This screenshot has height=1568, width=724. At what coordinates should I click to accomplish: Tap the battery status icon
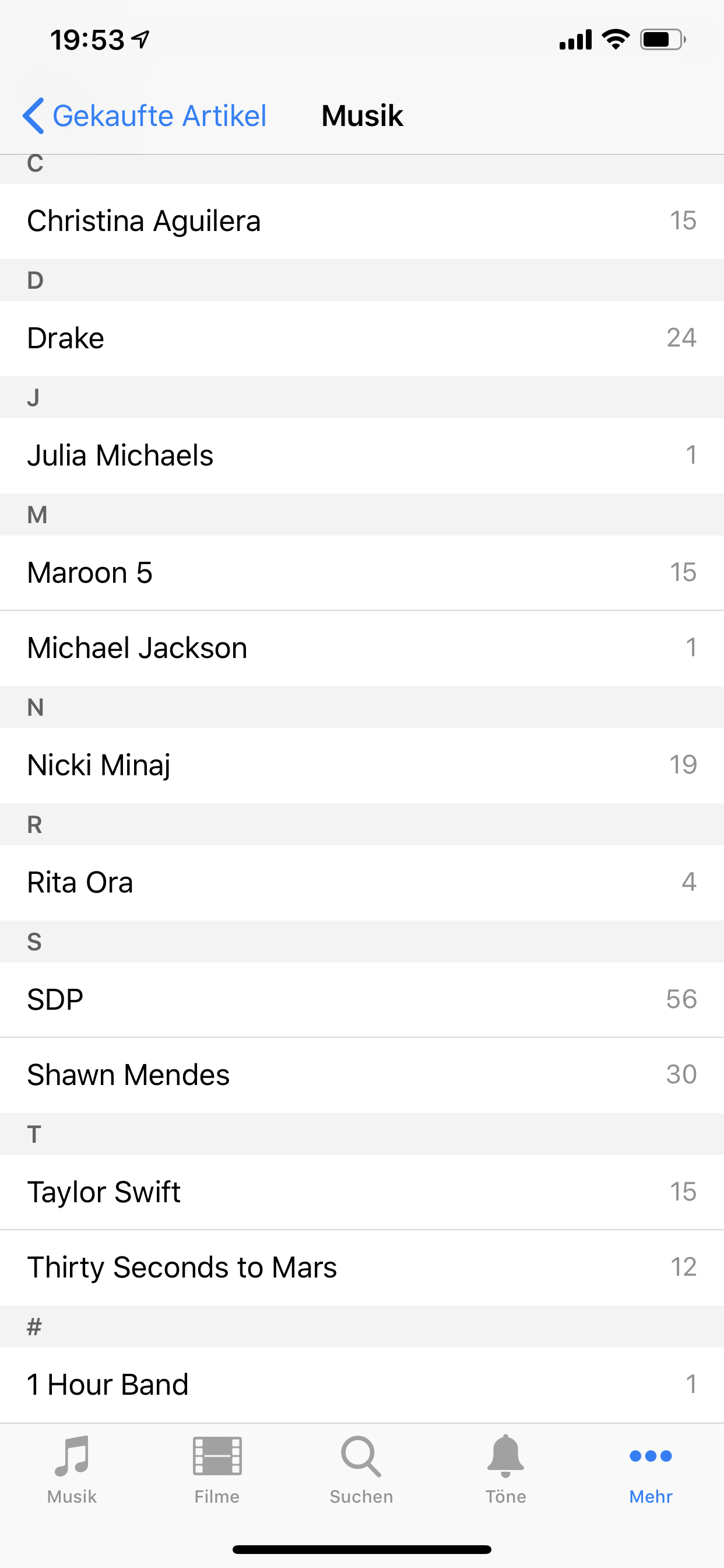point(662,40)
